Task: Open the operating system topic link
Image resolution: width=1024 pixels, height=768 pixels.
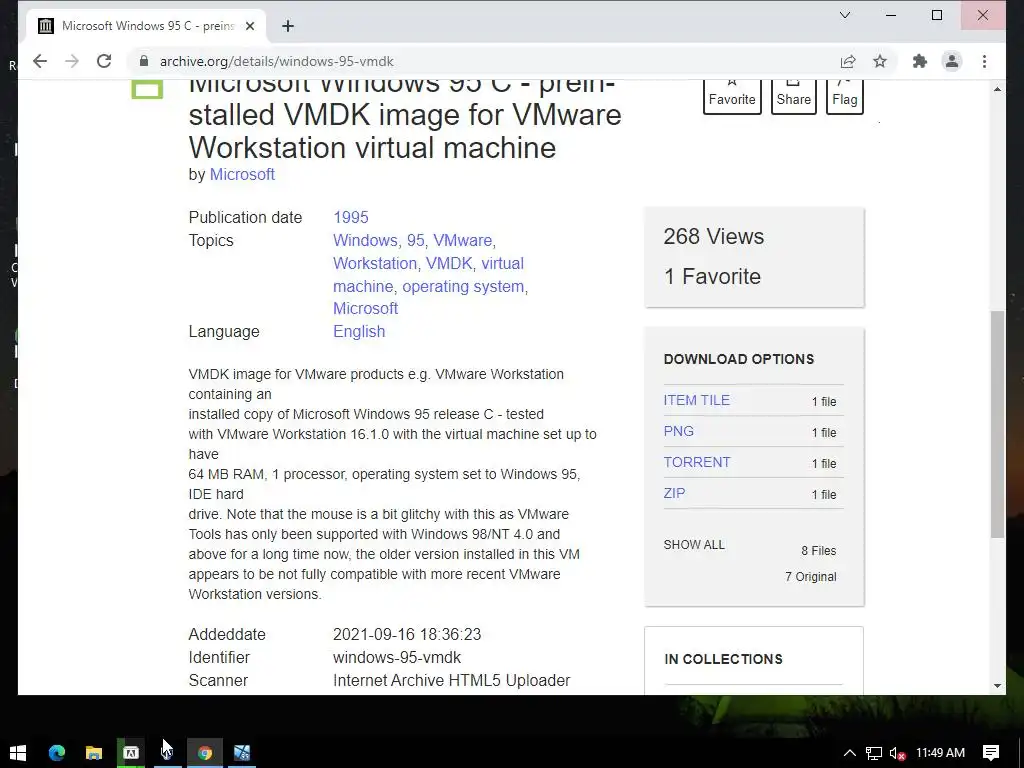Action: [463, 286]
